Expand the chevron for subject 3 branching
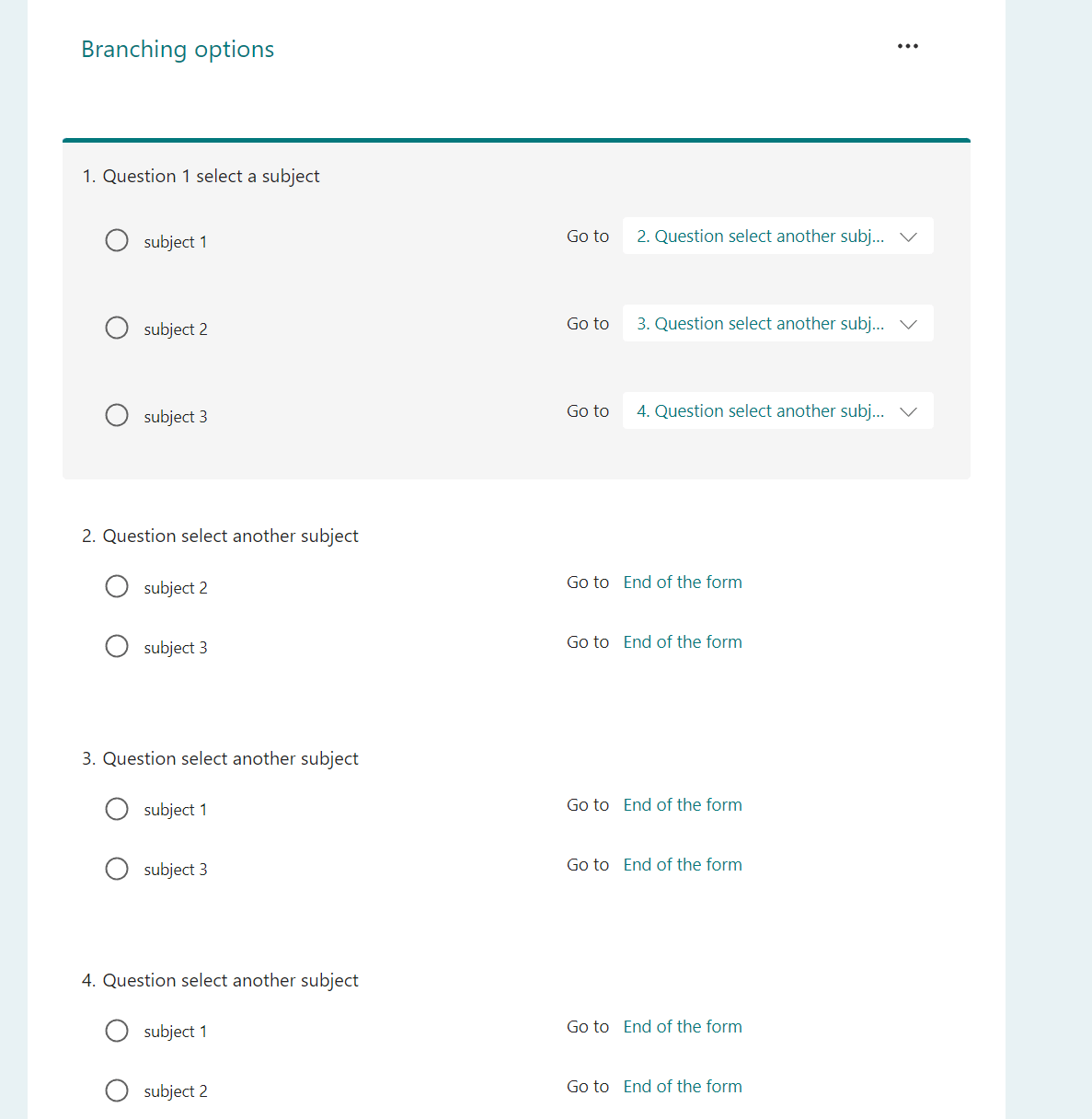Screen dimensions: 1092x1119 pyautogui.click(x=909, y=411)
